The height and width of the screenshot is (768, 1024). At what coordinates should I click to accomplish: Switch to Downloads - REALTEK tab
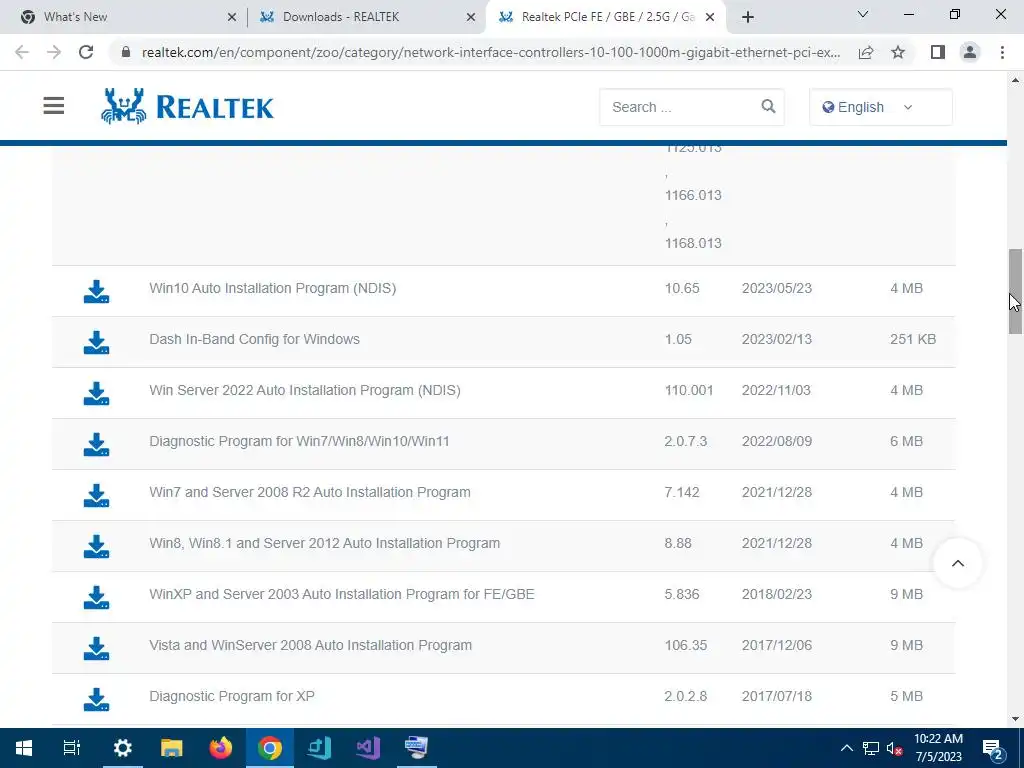click(x=366, y=17)
